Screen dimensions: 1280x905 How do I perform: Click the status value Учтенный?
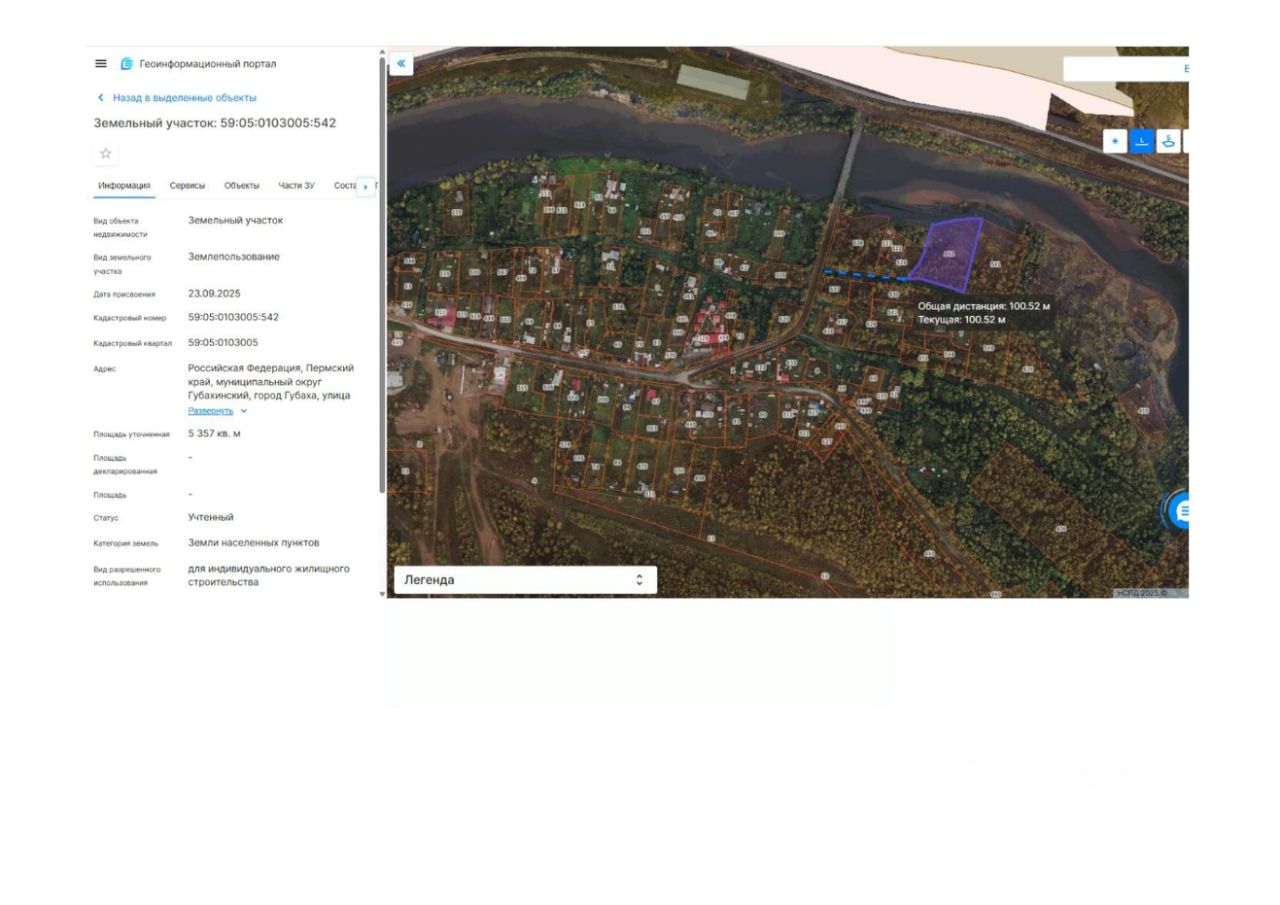(211, 517)
